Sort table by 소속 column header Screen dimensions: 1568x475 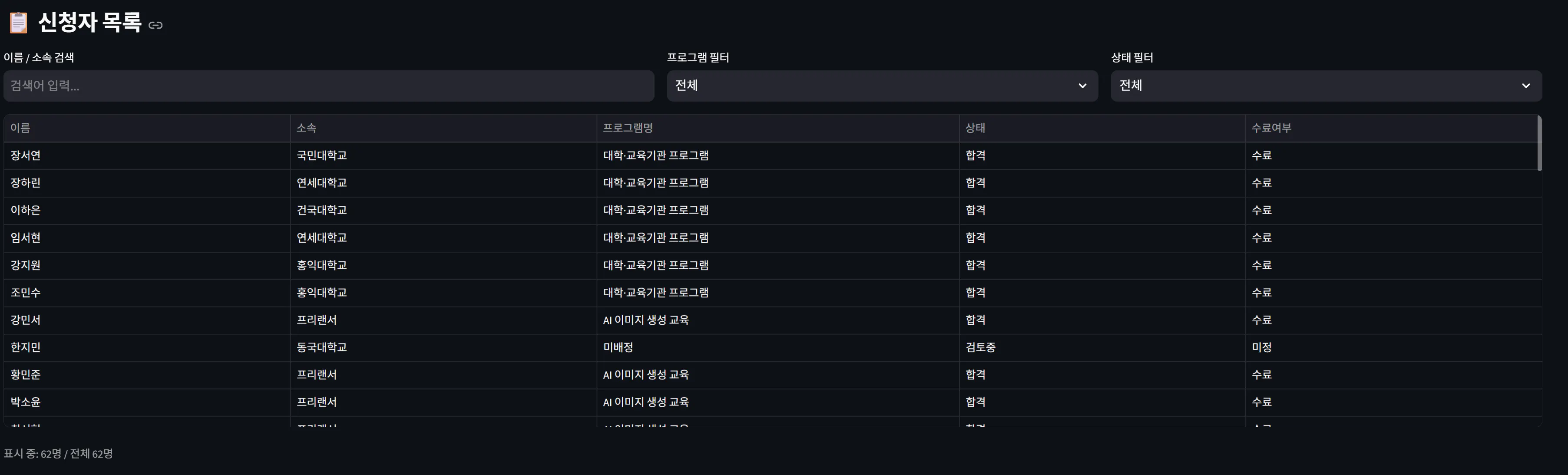[x=306, y=128]
